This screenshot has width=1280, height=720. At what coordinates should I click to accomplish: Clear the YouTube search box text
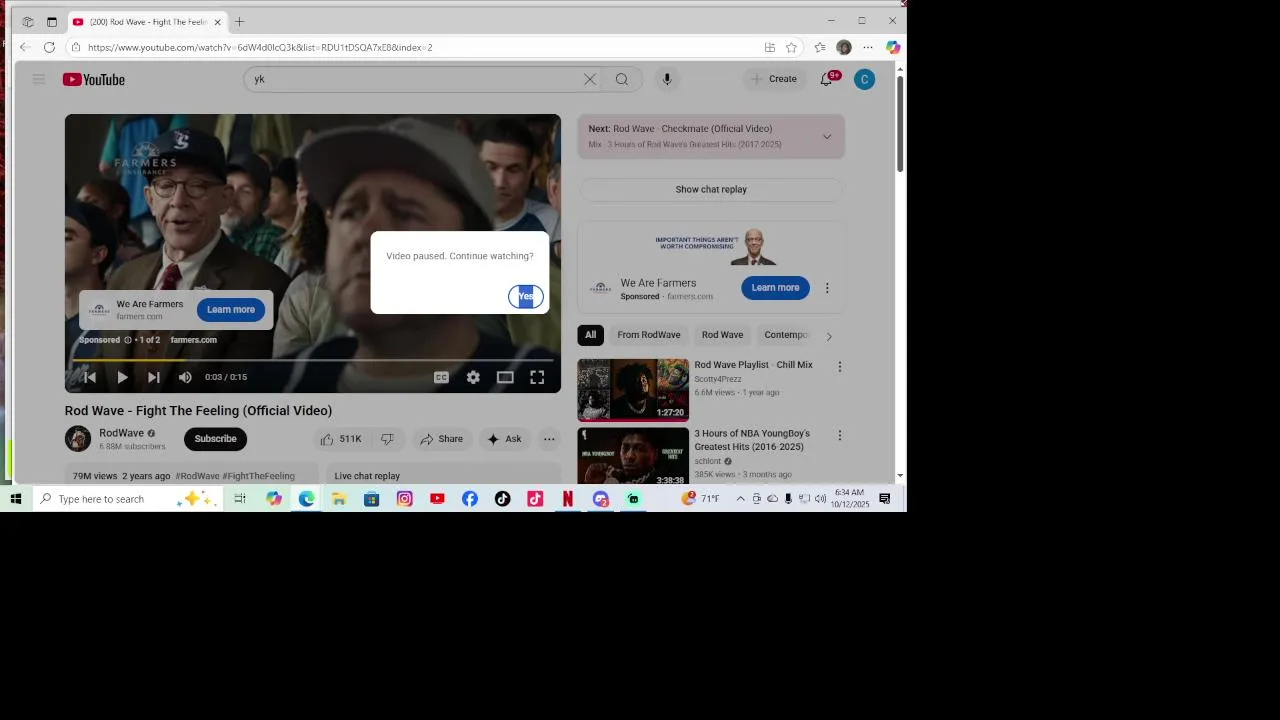590,79
